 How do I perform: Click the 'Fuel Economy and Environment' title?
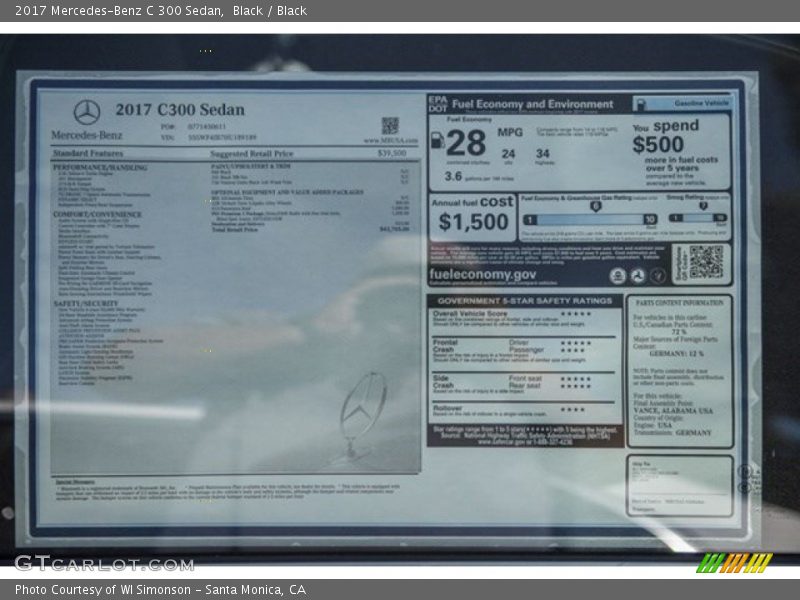533,104
